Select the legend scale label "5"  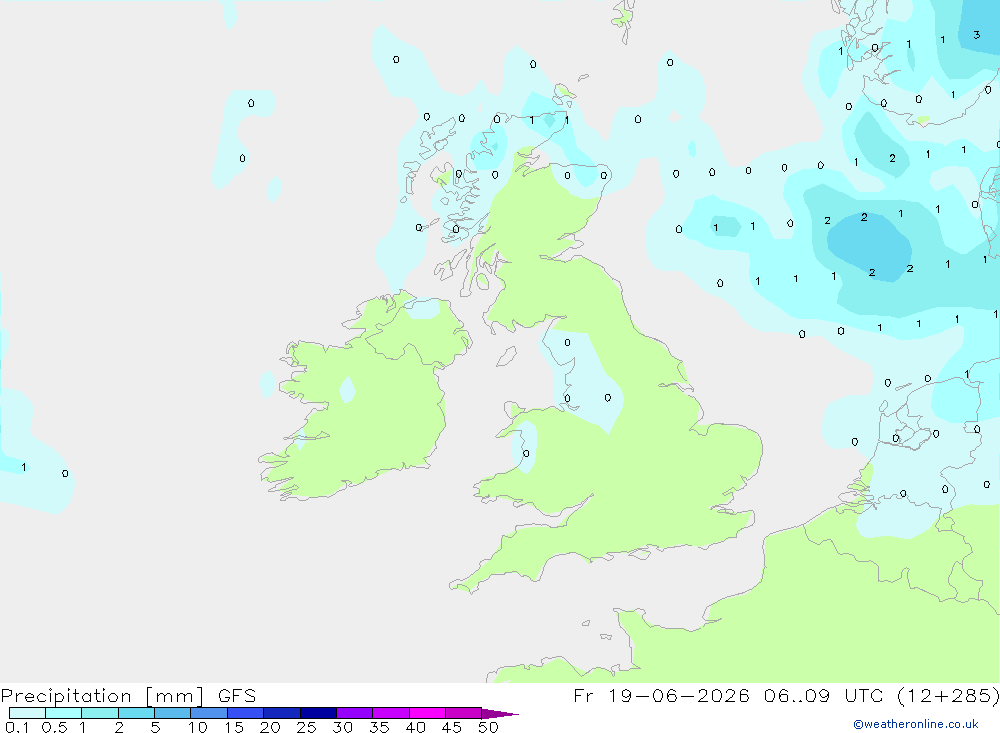point(155,727)
